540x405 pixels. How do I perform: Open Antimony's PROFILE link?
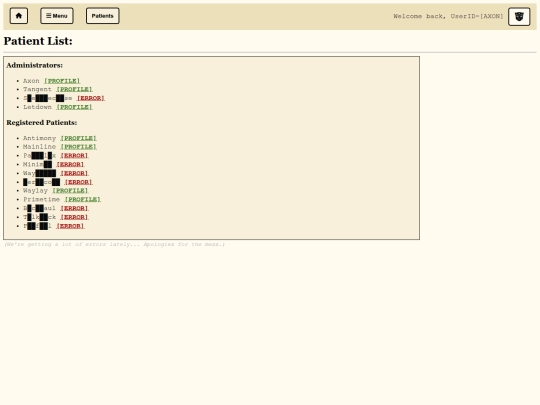(x=79, y=138)
